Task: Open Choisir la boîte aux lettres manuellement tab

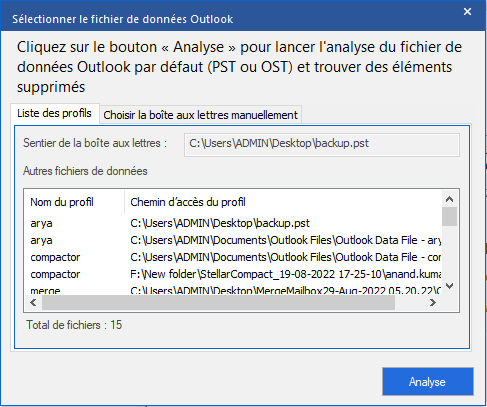Action: 200,115
